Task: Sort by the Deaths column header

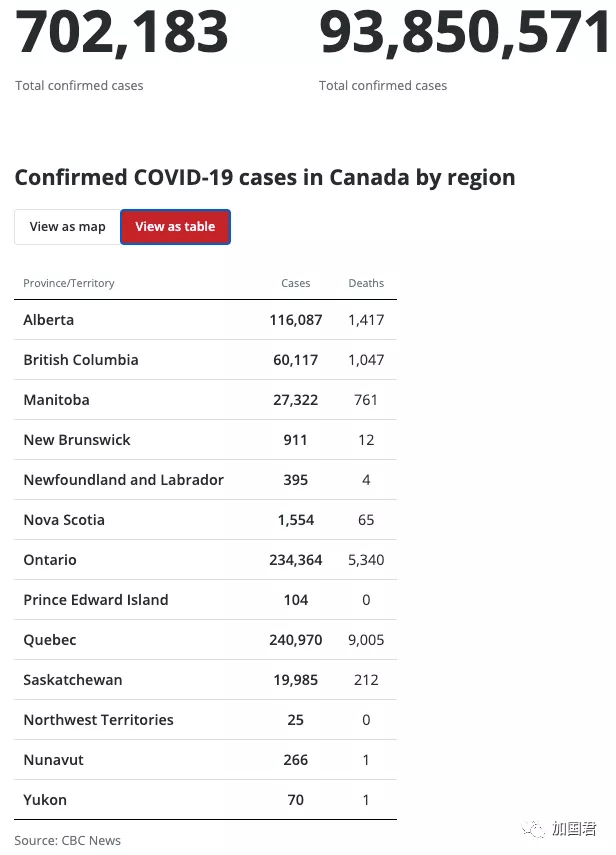Action: (x=366, y=283)
